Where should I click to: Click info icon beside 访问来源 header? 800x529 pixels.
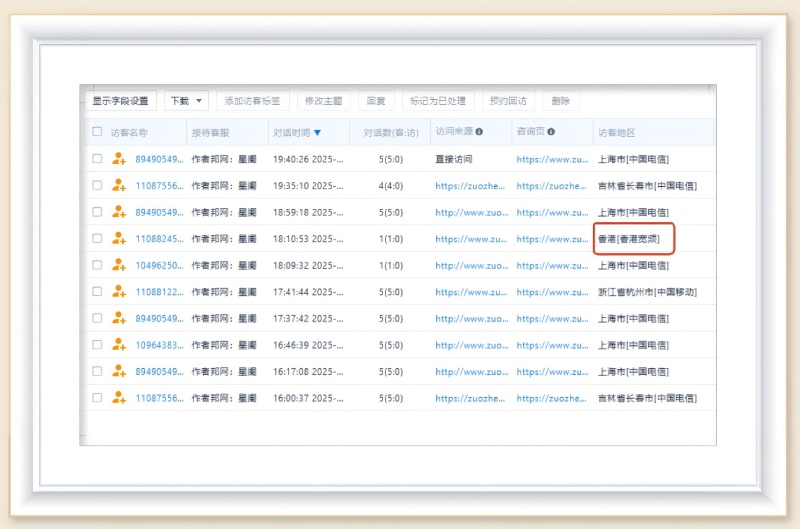[x=479, y=132]
